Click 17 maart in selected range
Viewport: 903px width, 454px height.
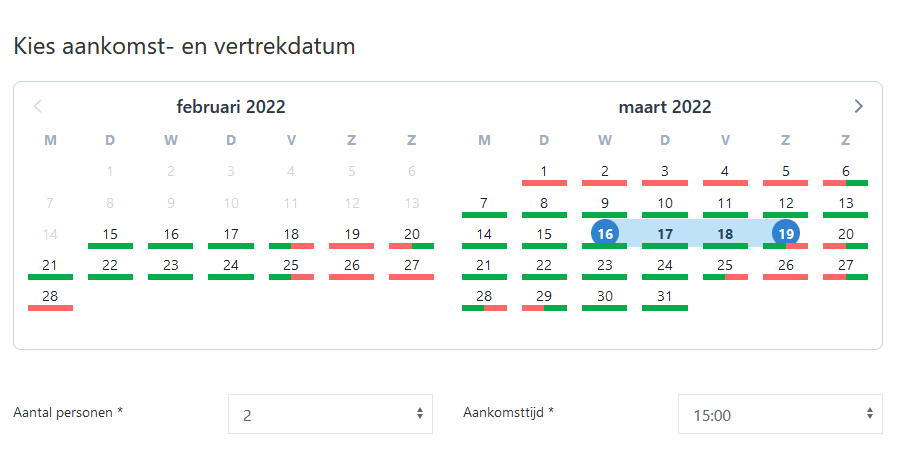(665, 234)
